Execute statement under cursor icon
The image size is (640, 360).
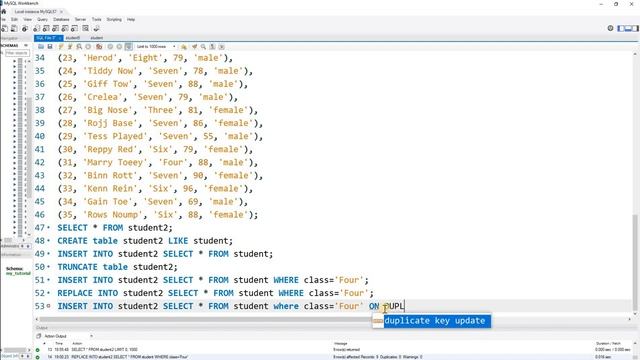(70, 47)
